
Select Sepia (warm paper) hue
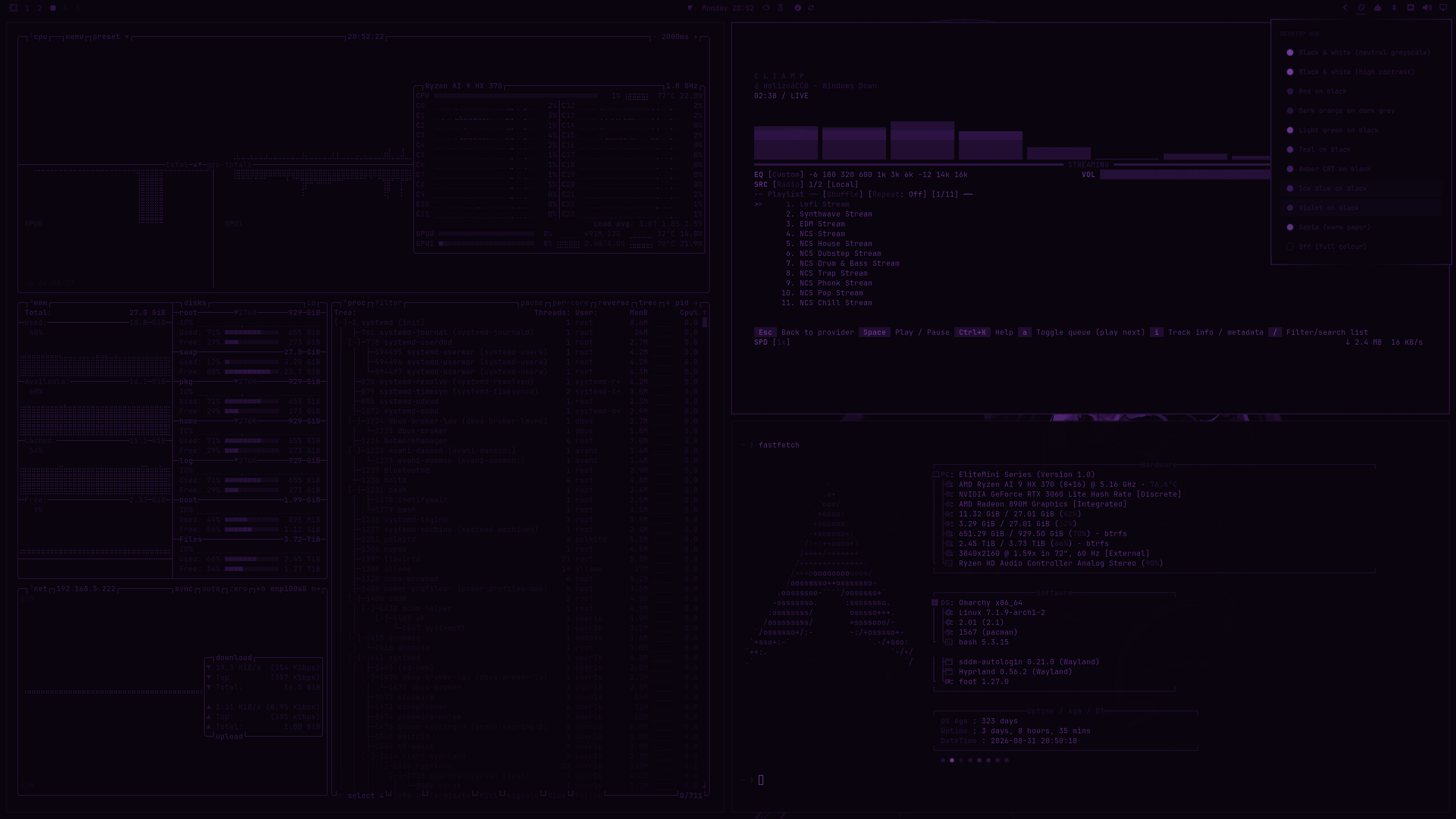point(1360,227)
